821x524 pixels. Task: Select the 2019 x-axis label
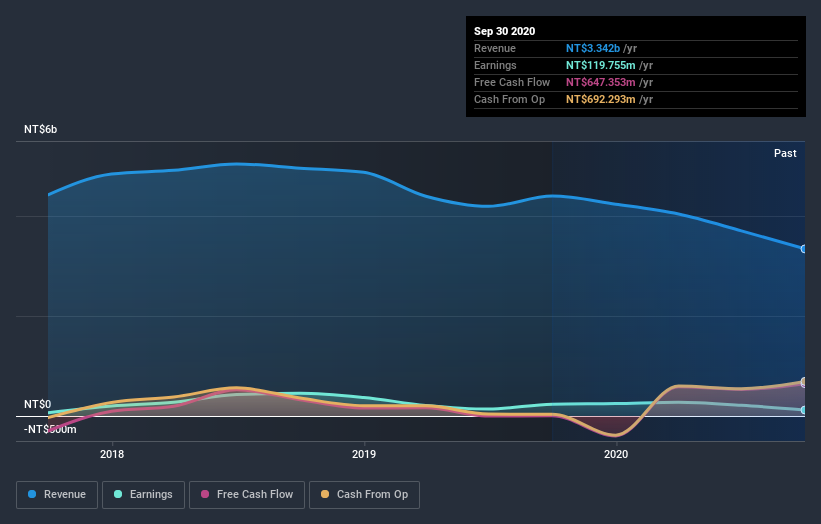click(364, 454)
